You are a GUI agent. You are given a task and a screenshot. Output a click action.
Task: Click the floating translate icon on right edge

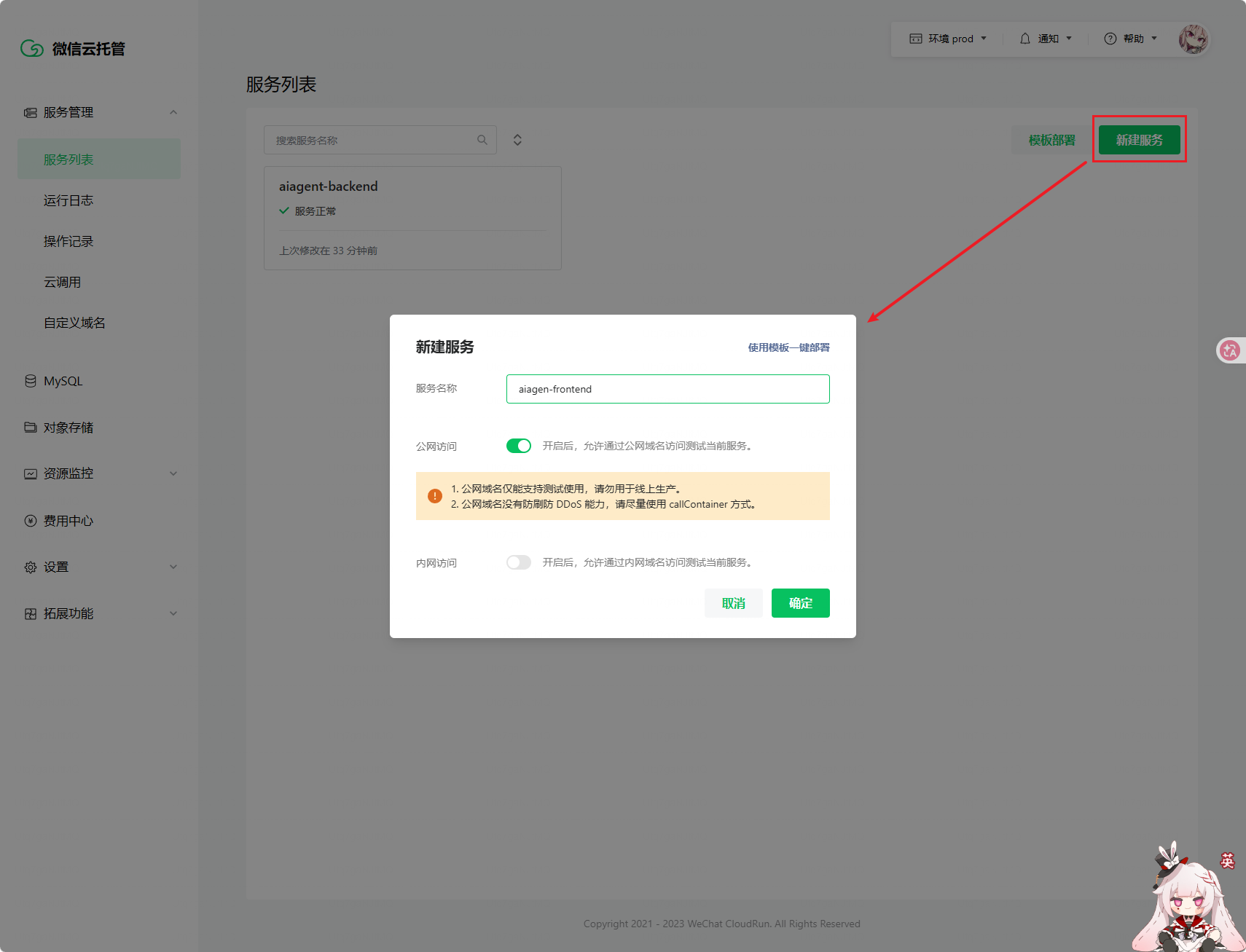[1230, 350]
